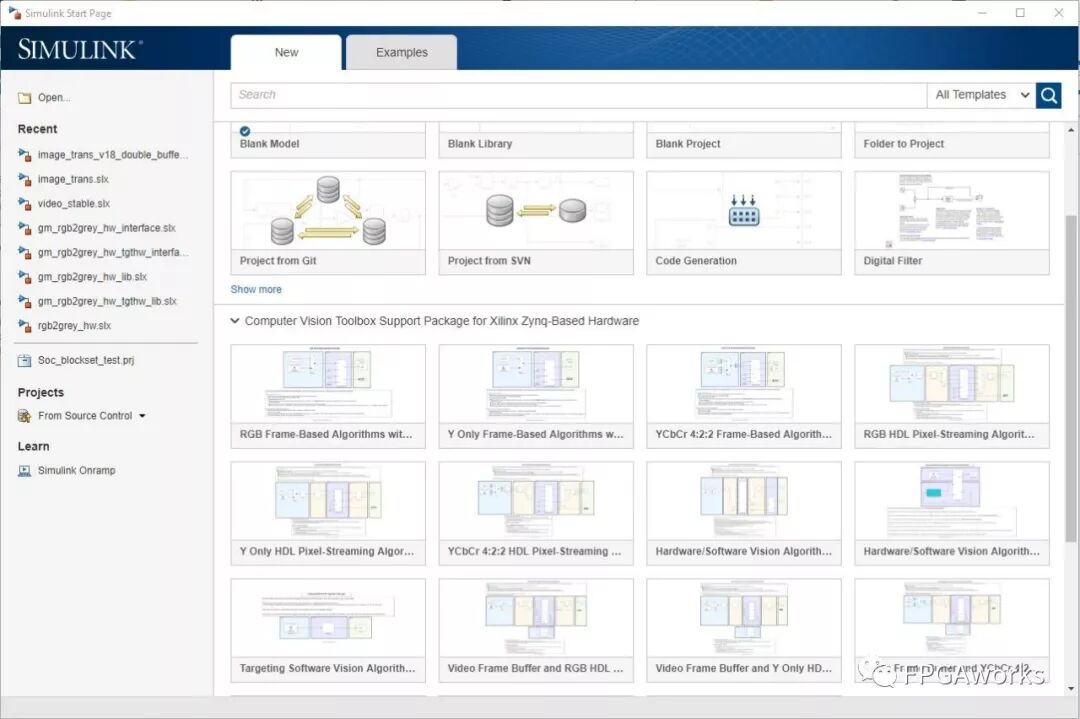Screen dimensions: 1080x719
Task: Click the From Source Control icon
Action: pyautogui.click(x=25, y=416)
